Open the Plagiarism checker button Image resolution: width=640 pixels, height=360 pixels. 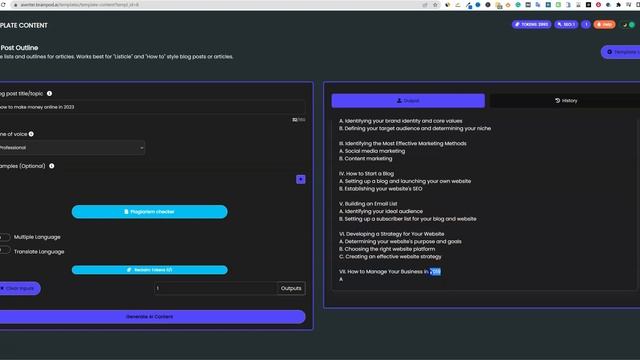[x=149, y=212]
